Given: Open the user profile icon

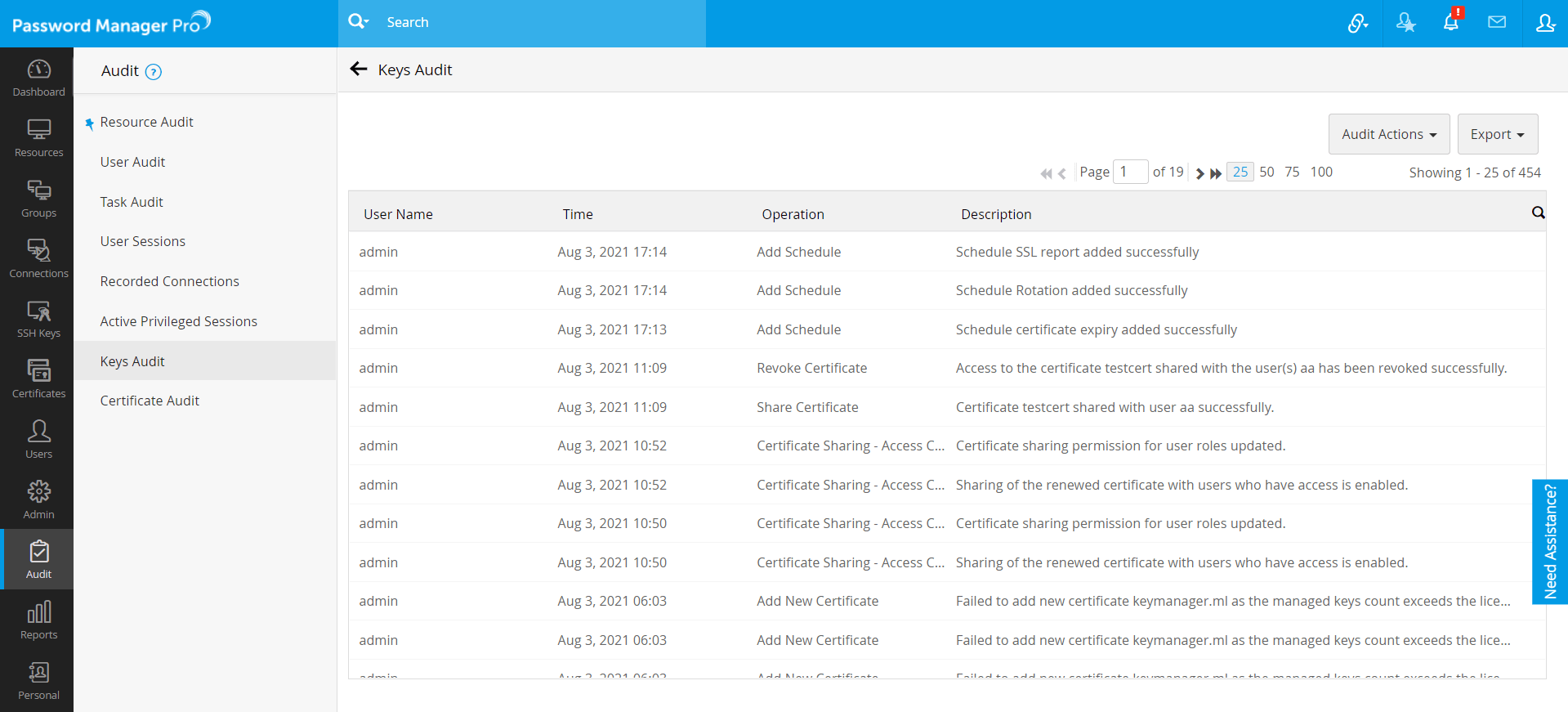Looking at the screenshot, I should click(x=1544, y=23).
